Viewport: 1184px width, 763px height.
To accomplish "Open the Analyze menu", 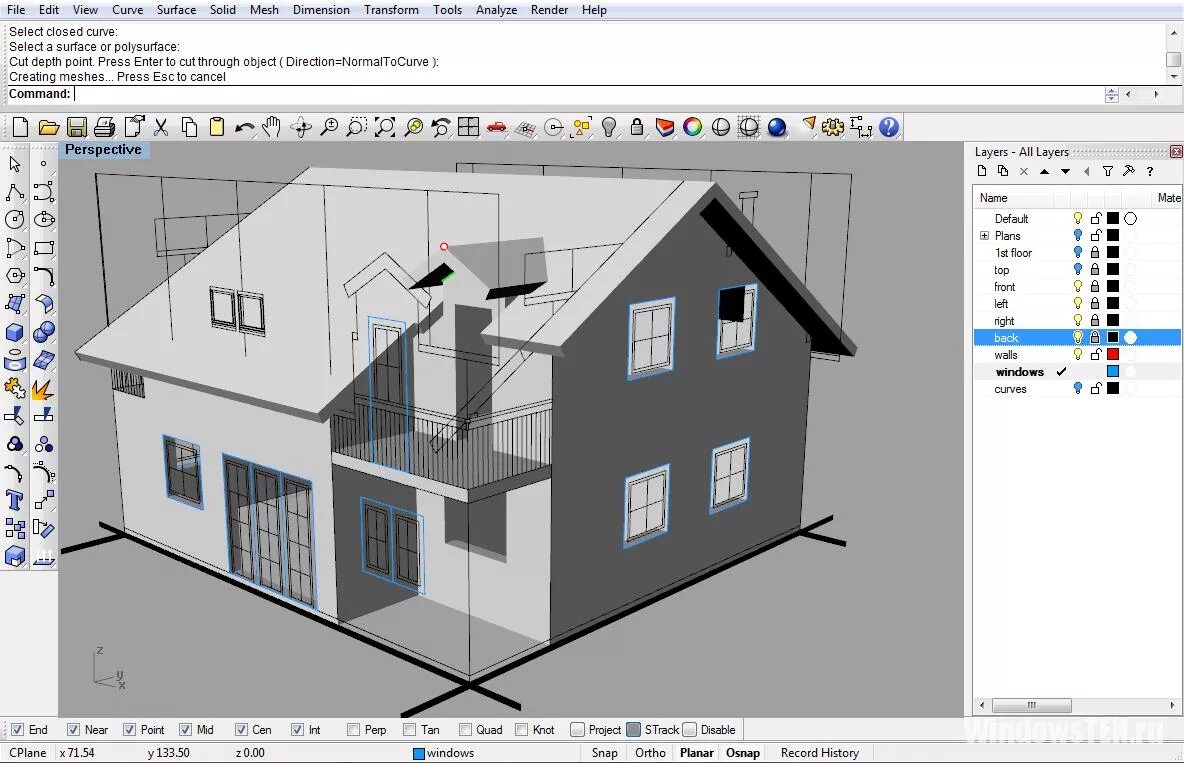I will (x=496, y=10).
